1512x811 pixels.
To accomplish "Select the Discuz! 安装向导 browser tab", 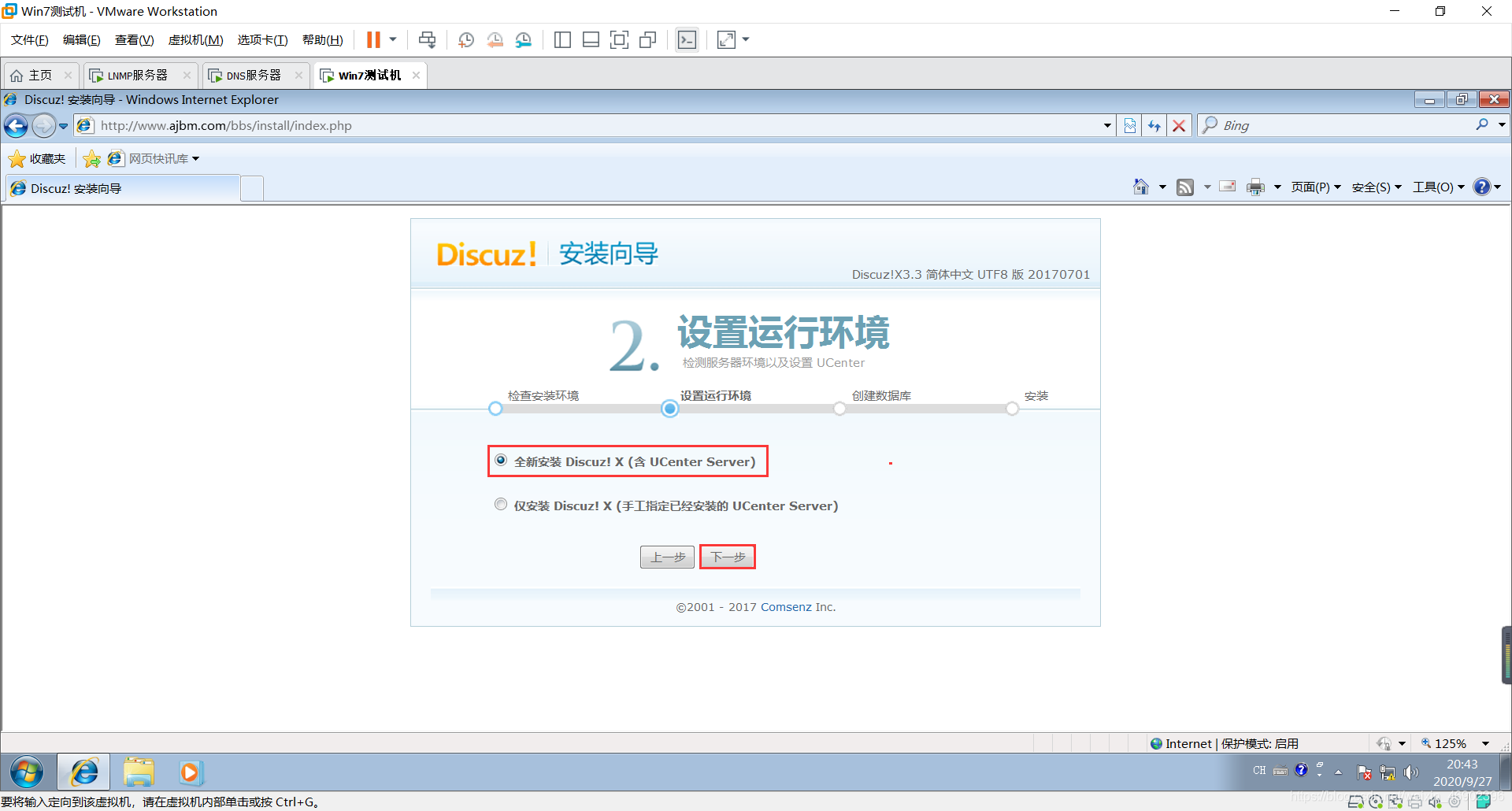I will (x=122, y=188).
